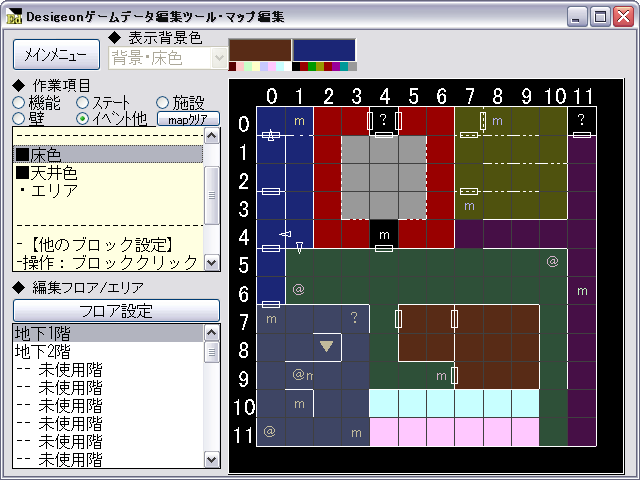Select the 施設 radio button
Image resolution: width=640 pixels, height=480 pixels.
[162, 102]
